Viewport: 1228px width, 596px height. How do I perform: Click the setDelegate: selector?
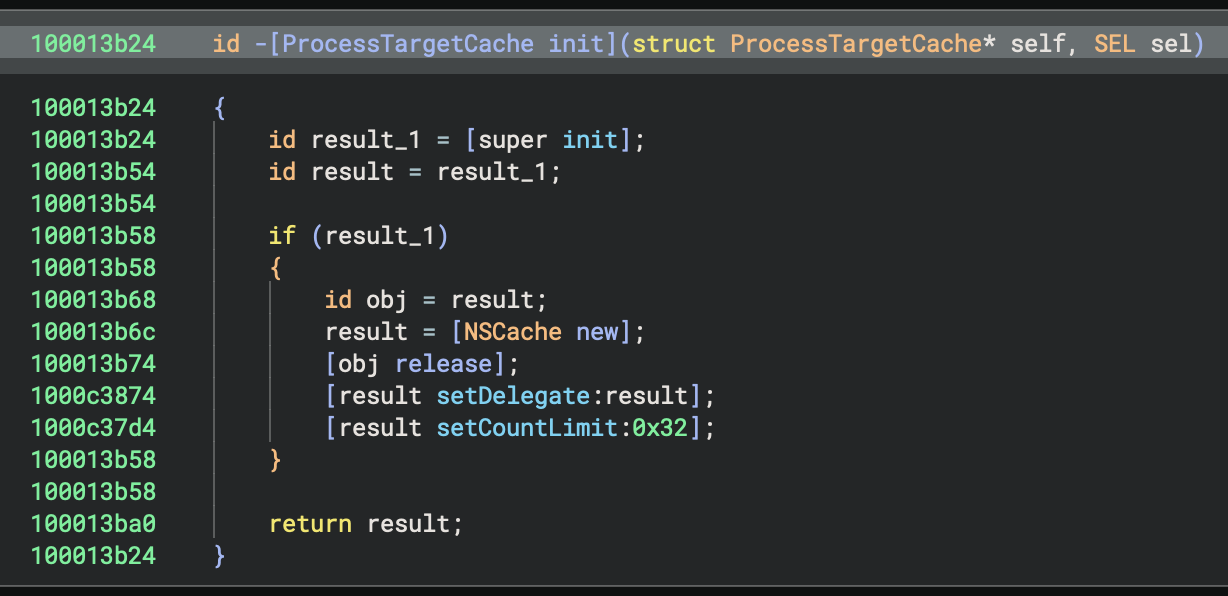tap(520, 396)
